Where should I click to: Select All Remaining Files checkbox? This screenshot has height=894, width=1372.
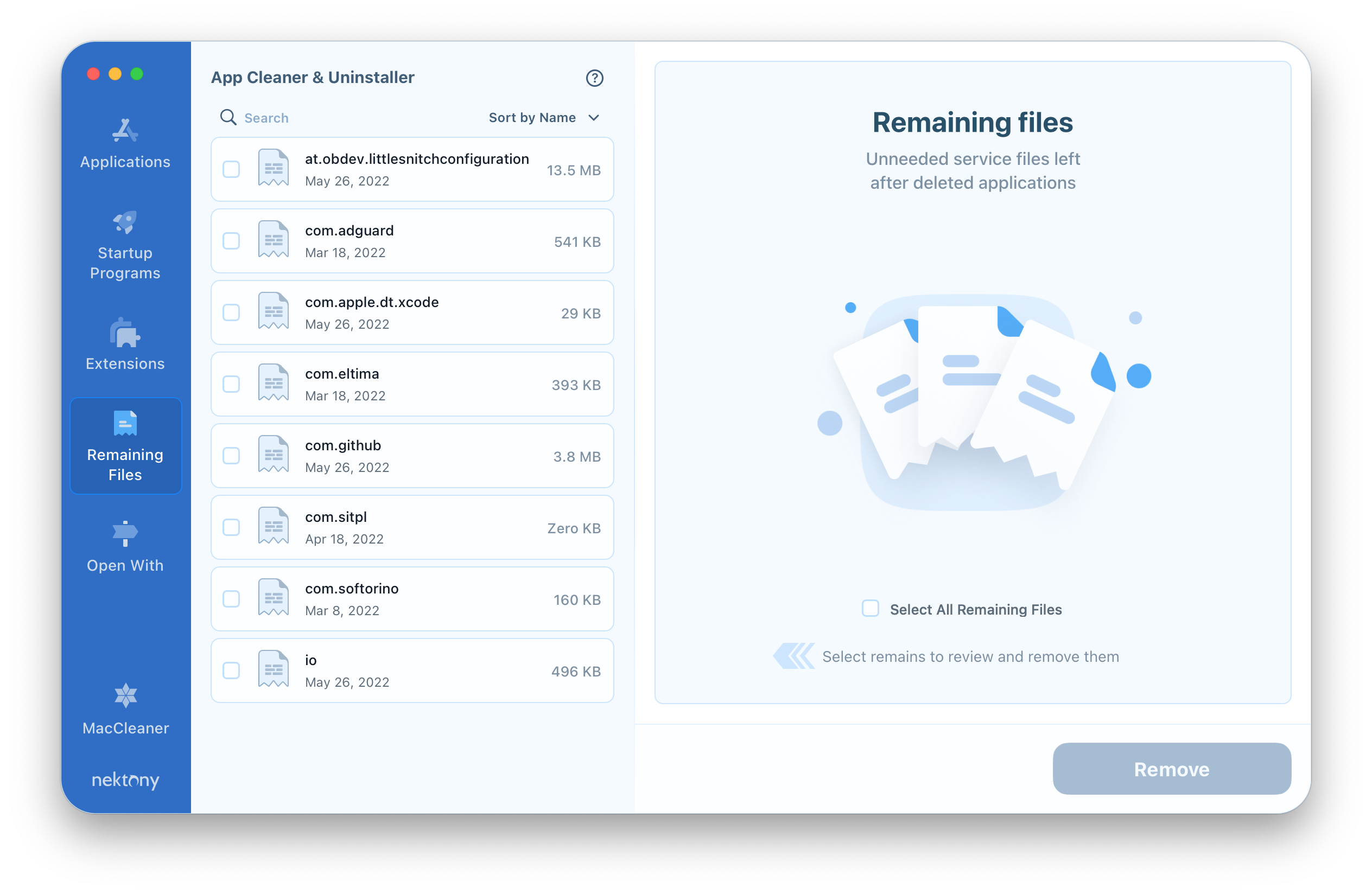pos(868,609)
